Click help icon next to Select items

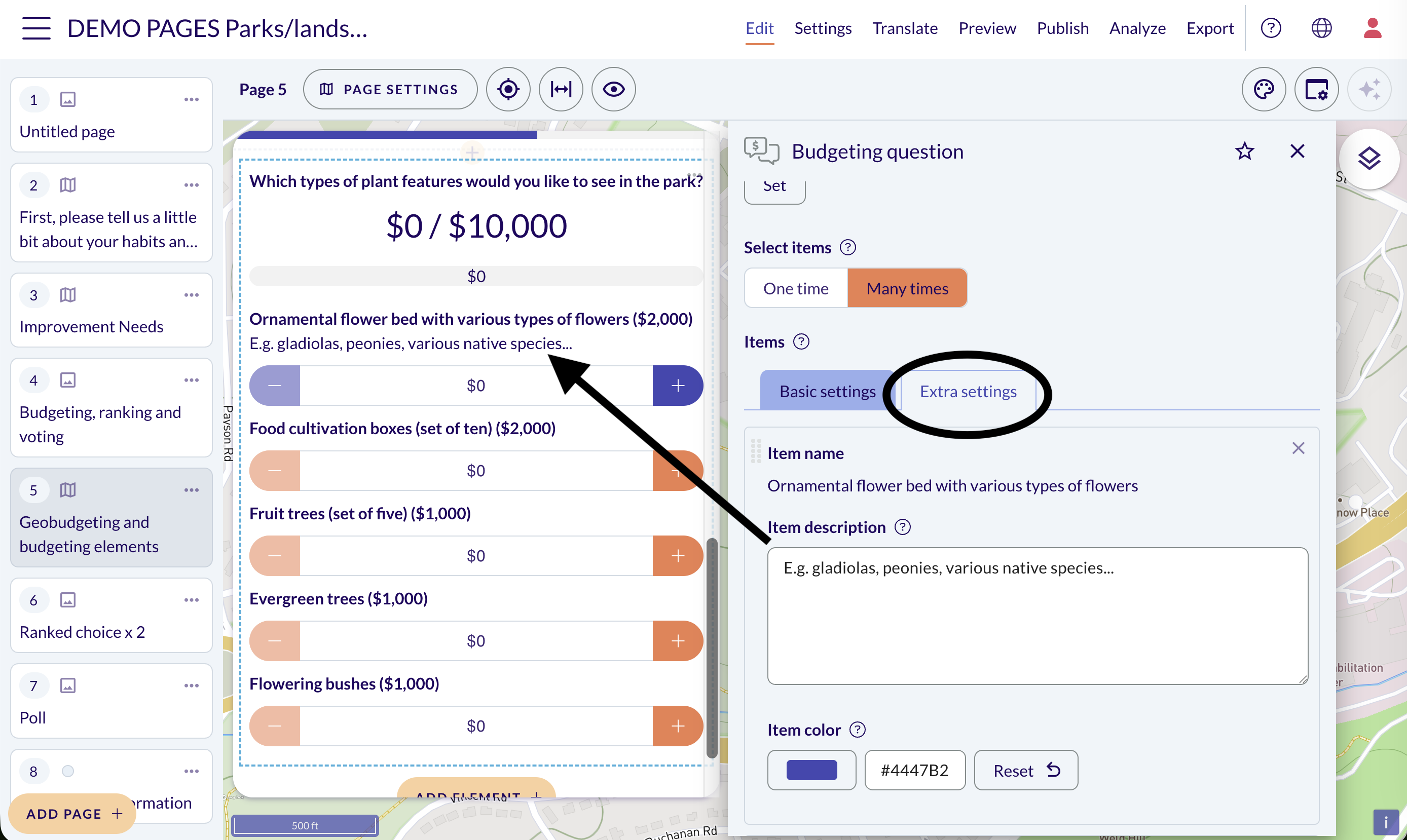point(847,247)
